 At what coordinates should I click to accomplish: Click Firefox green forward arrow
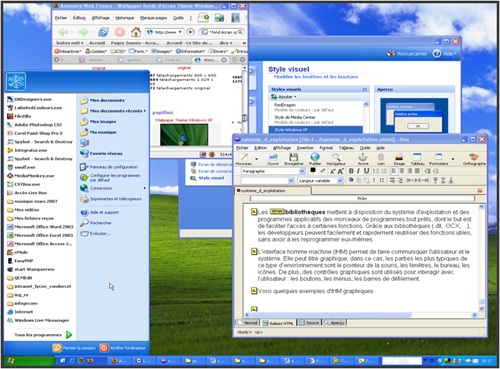click(x=83, y=32)
